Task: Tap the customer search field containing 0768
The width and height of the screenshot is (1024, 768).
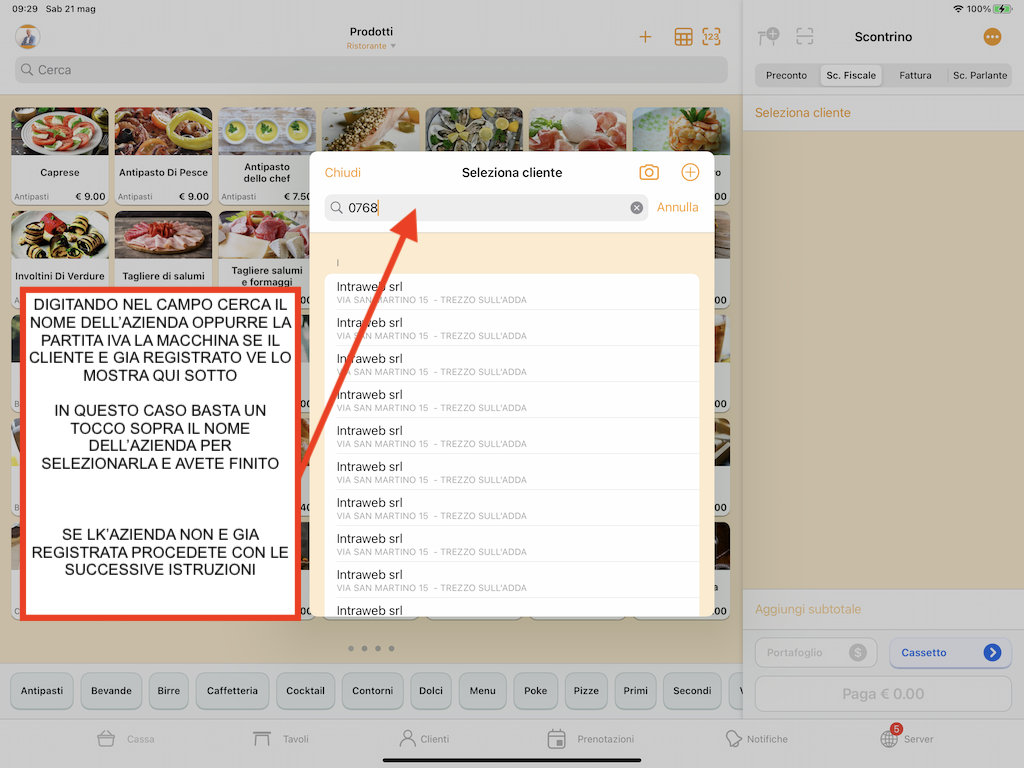Action: (x=486, y=208)
